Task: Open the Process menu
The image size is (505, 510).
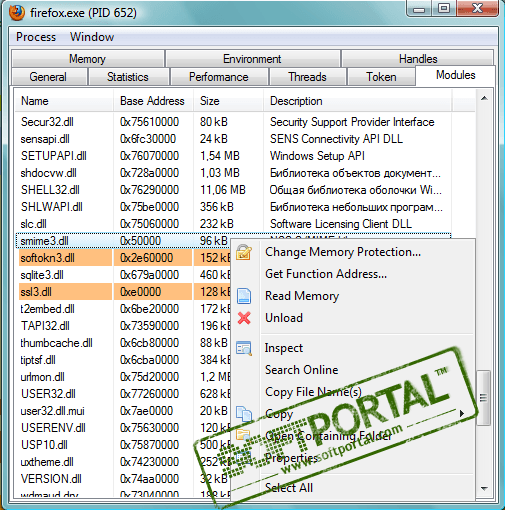Action: (36, 37)
